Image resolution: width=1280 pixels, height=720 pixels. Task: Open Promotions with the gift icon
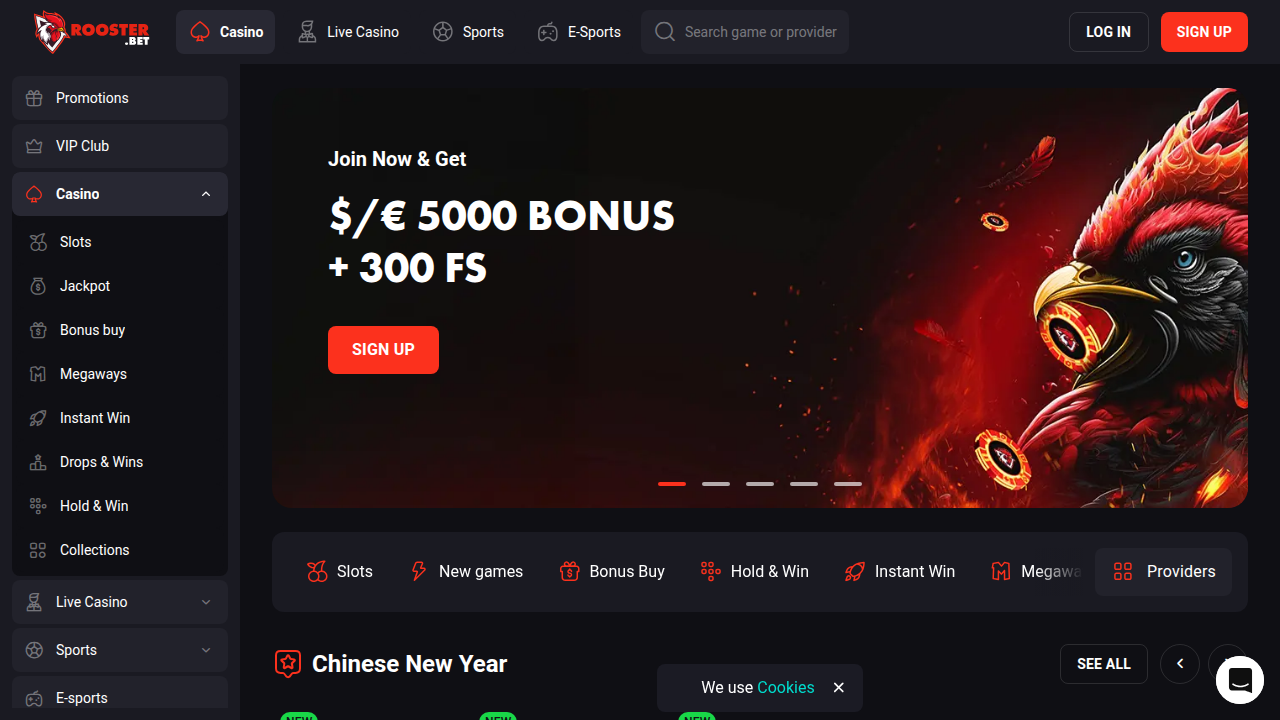pos(120,98)
